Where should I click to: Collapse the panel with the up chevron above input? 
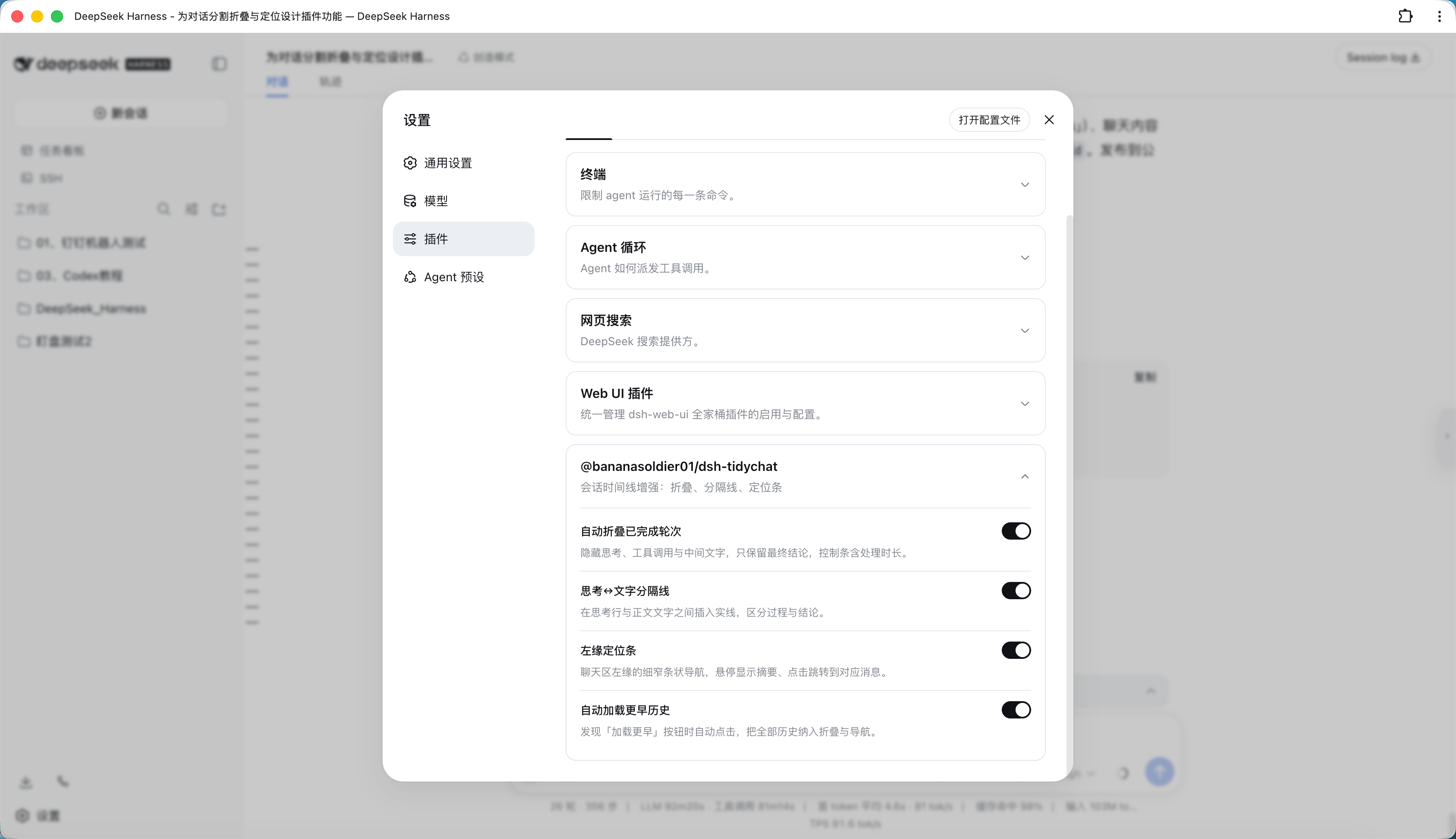[1150, 690]
